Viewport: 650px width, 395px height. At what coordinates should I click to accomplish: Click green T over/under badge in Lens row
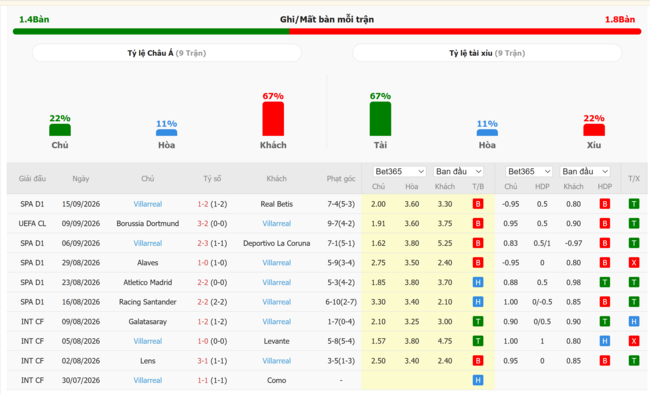[x=634, y=361]
